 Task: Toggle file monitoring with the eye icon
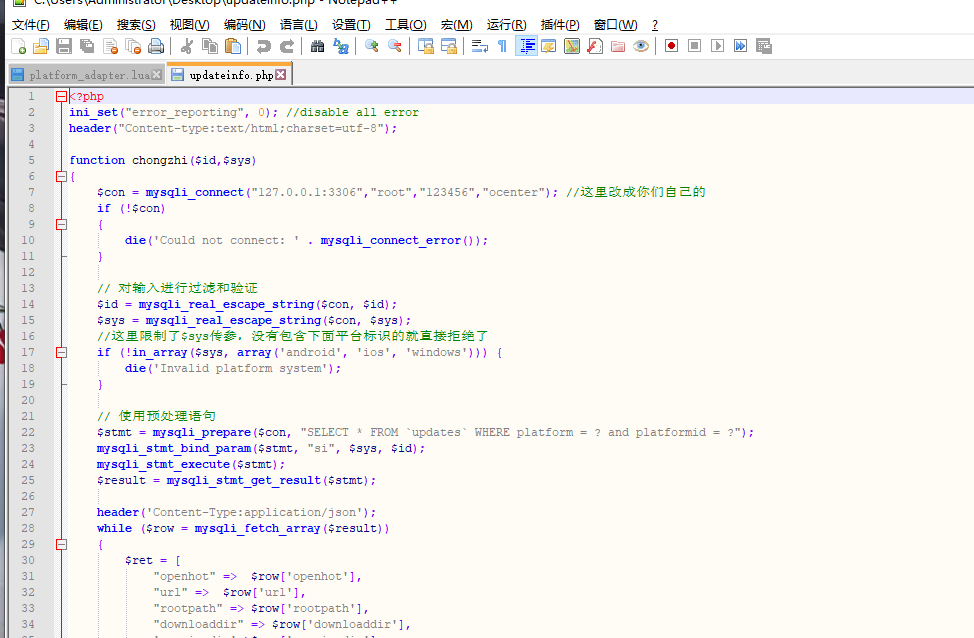point(641,46)
